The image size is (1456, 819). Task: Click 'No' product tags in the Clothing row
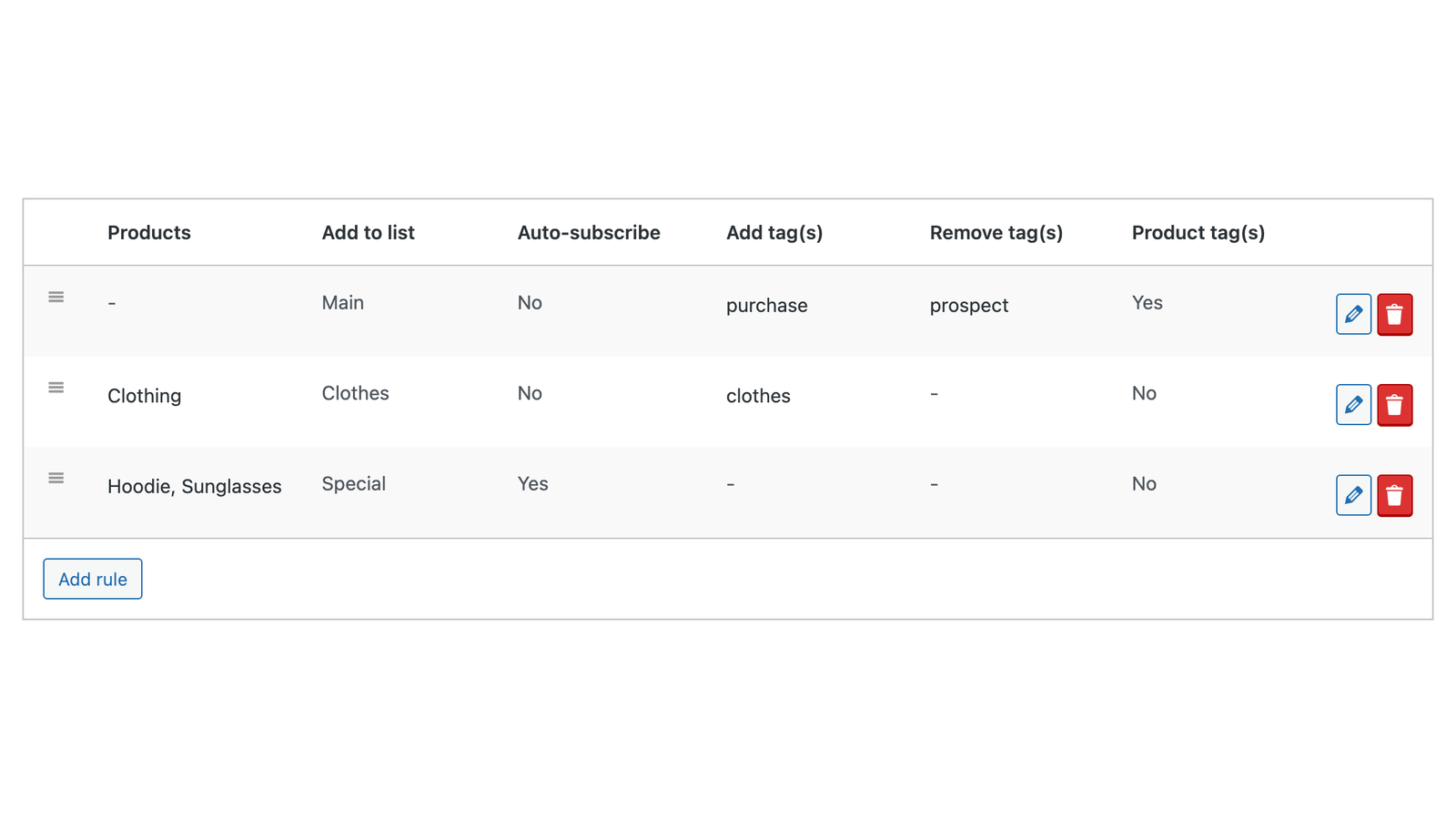point(1144,393)
